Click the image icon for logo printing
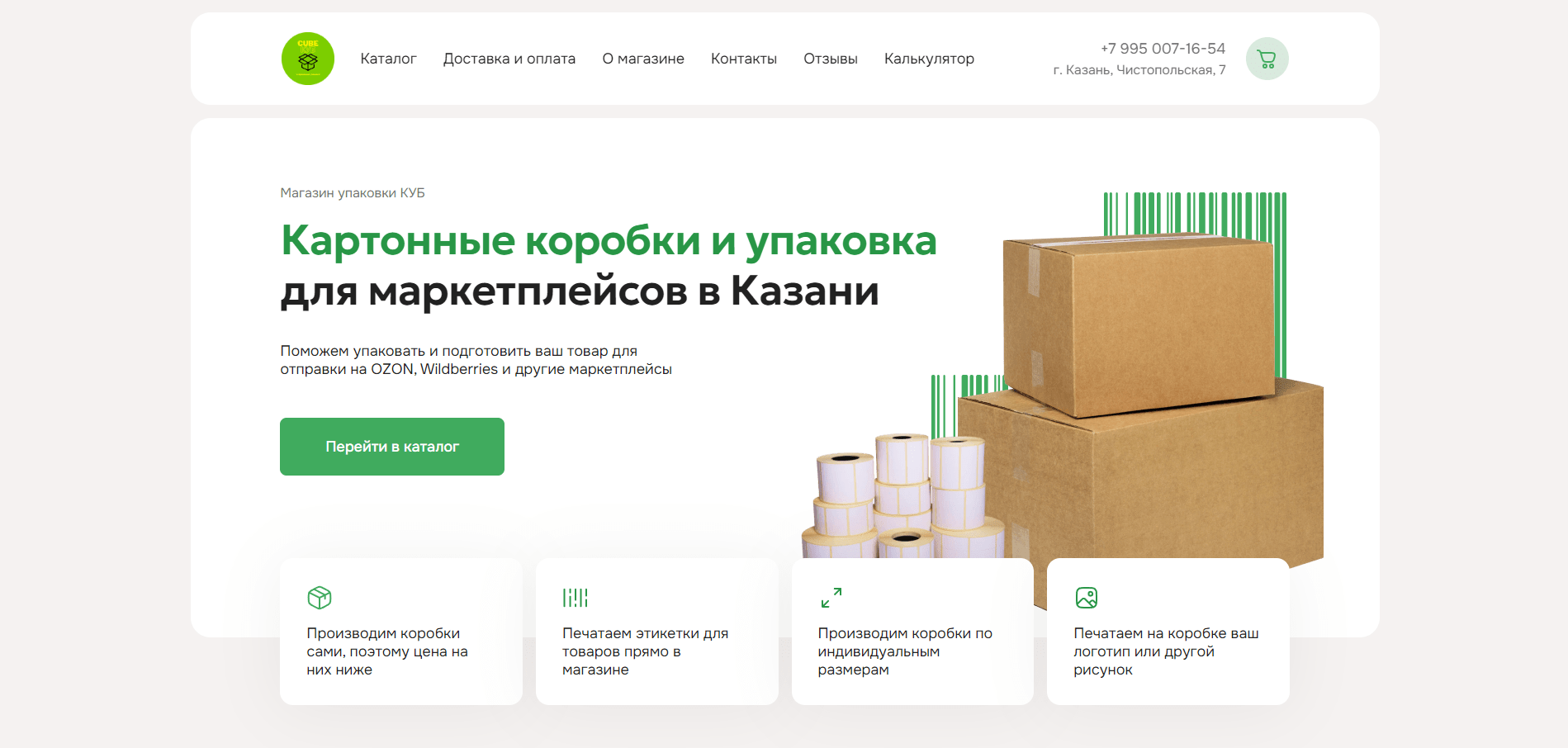This screenshot has width=1568, height=748. pyautogui.click(x=1086, y=597)
